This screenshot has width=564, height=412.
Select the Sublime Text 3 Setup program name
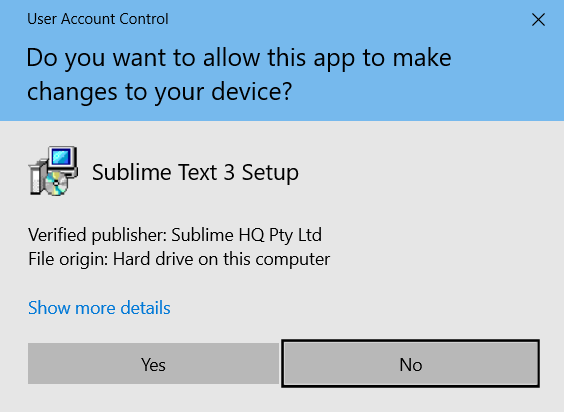[195, 172]
